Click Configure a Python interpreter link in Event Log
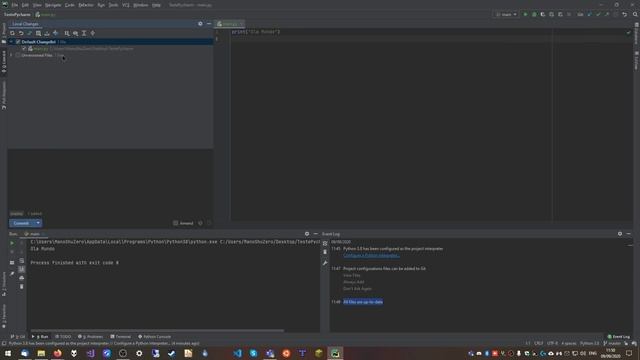 point(371,256)
